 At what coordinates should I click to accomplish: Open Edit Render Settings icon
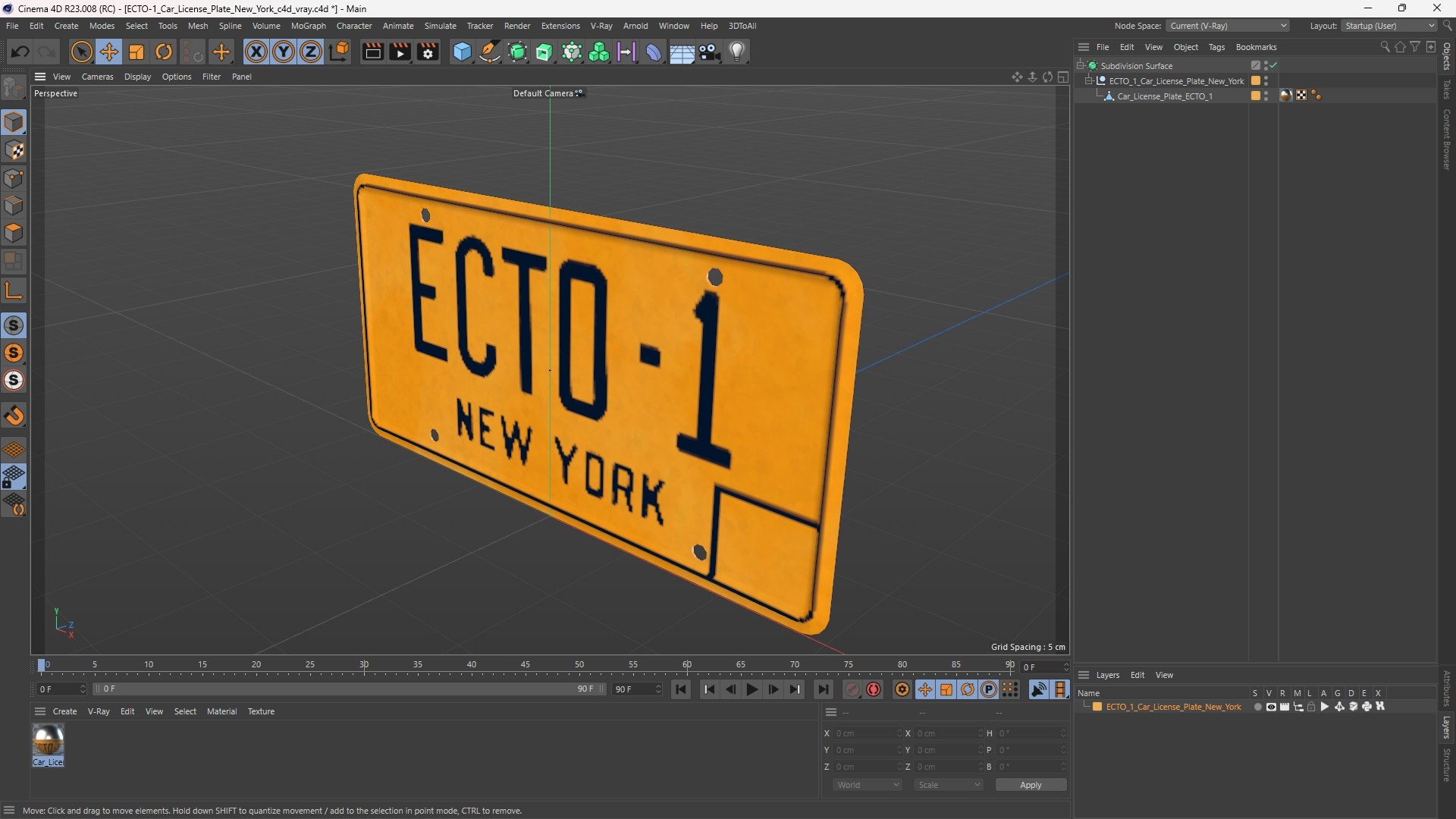tap(428, 52)
